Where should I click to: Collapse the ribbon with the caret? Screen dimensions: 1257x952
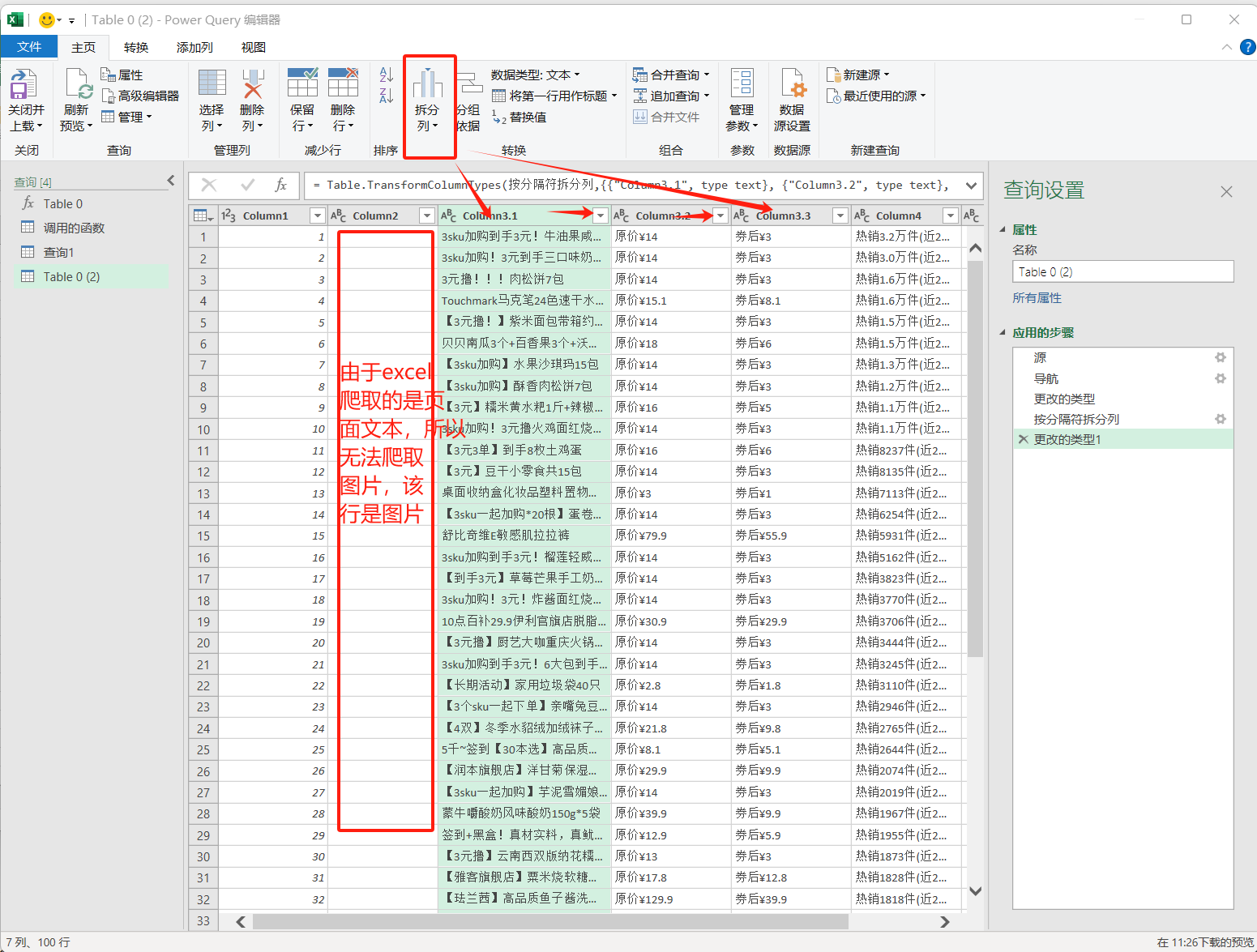(x=1227, y=47)
